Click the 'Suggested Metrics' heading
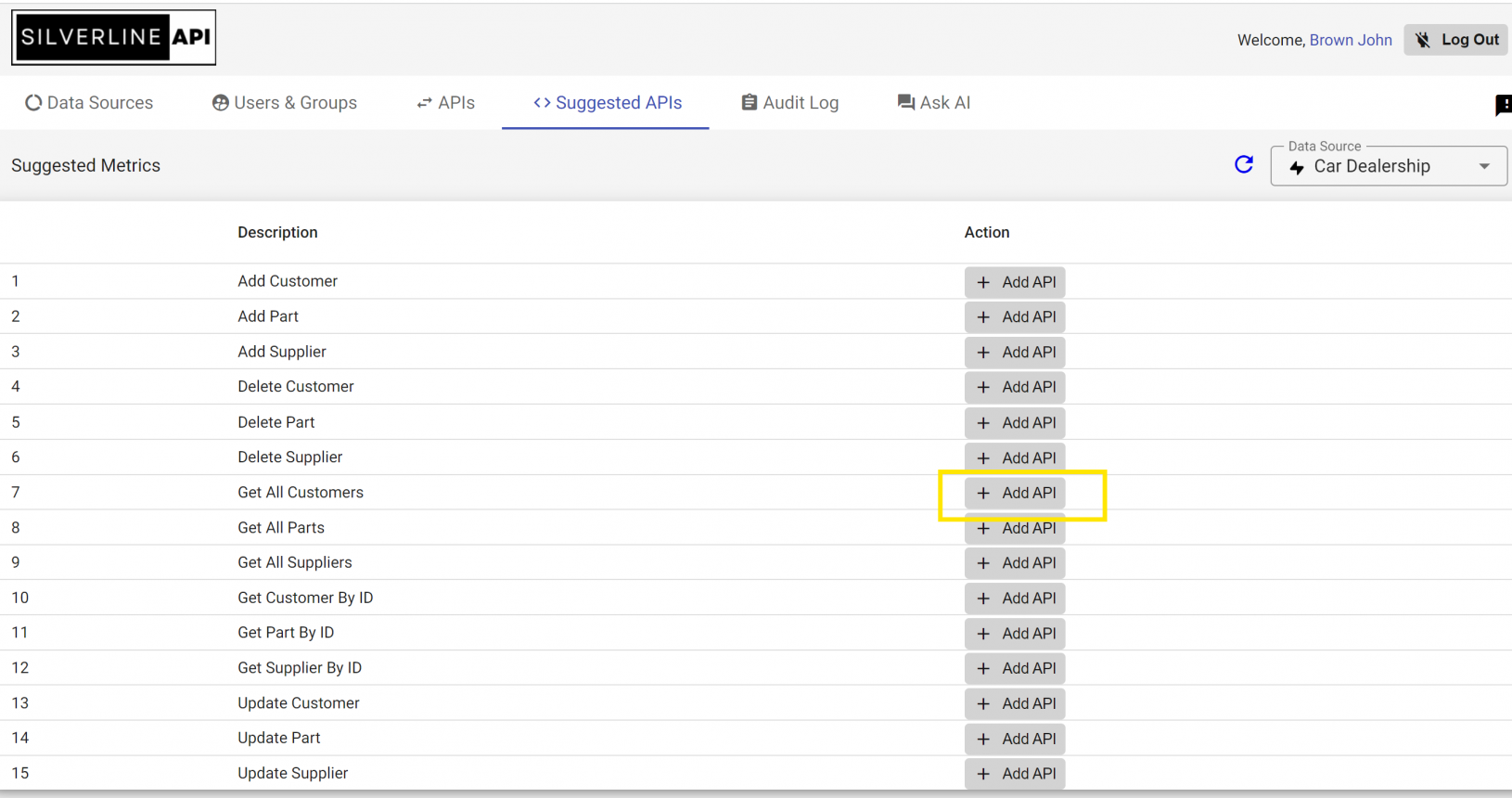This screenshot has width=1512, height=798. click(x=86, y=165)
